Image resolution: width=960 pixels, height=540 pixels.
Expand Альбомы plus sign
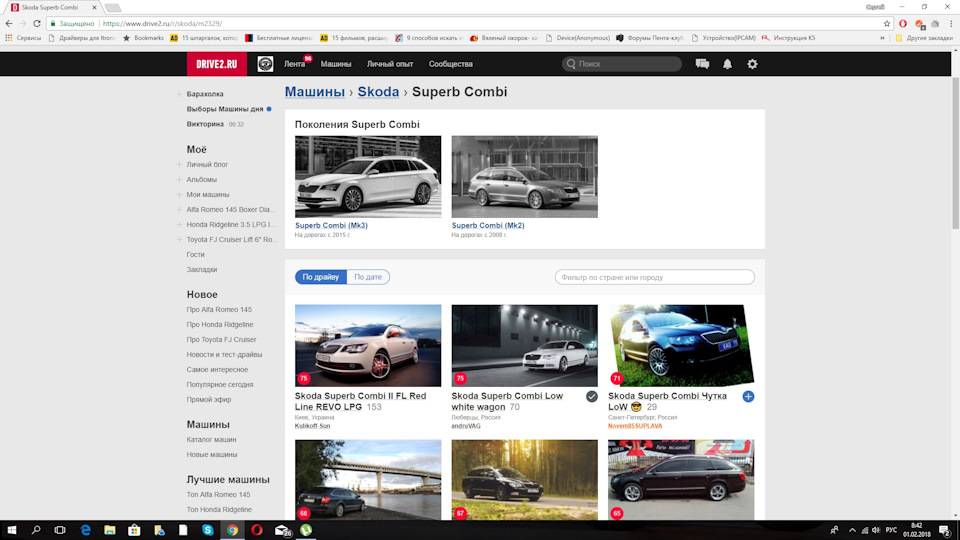[x=179, y=179]
